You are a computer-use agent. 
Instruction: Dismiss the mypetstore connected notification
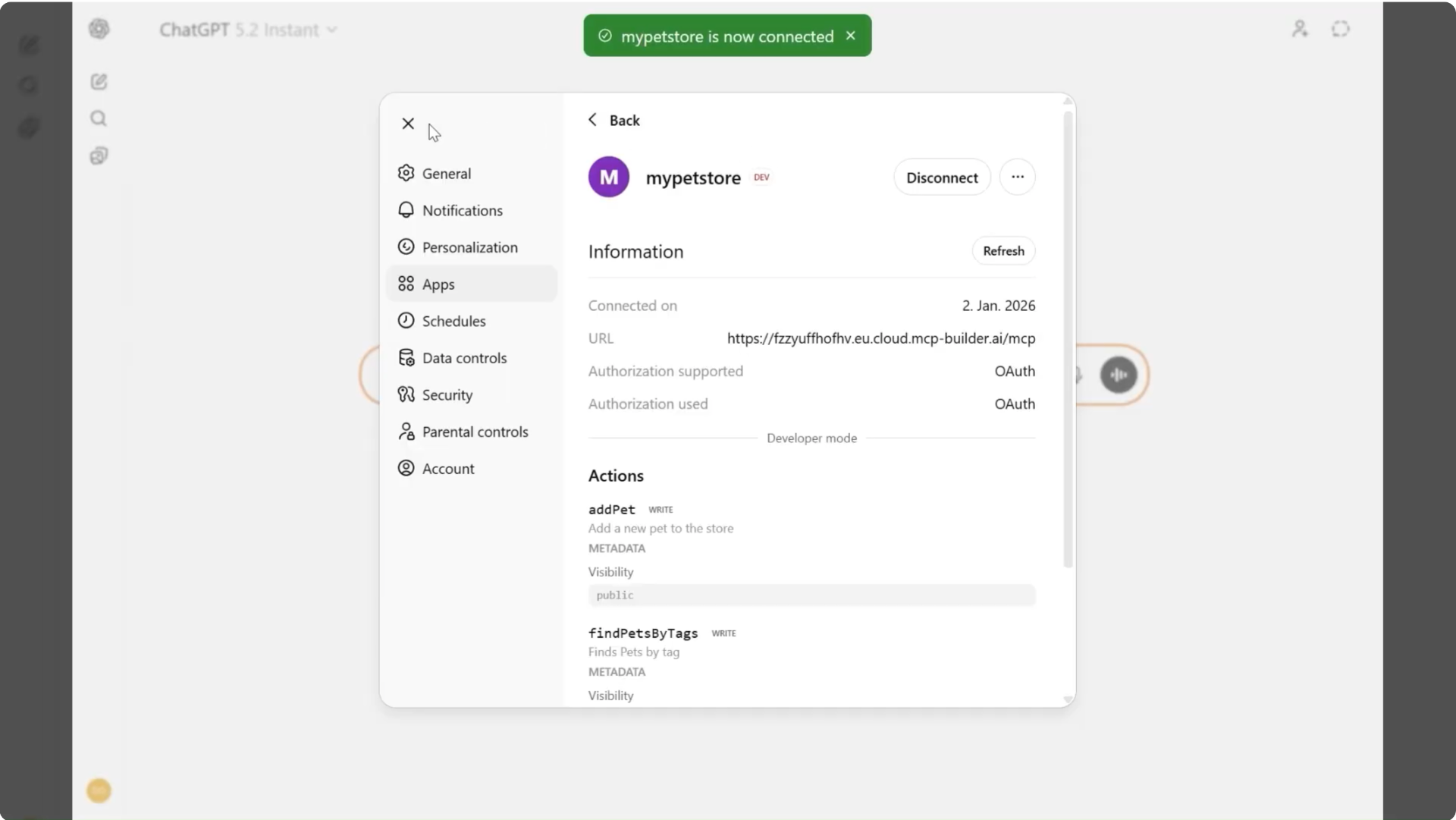click(x=851, y=36)
